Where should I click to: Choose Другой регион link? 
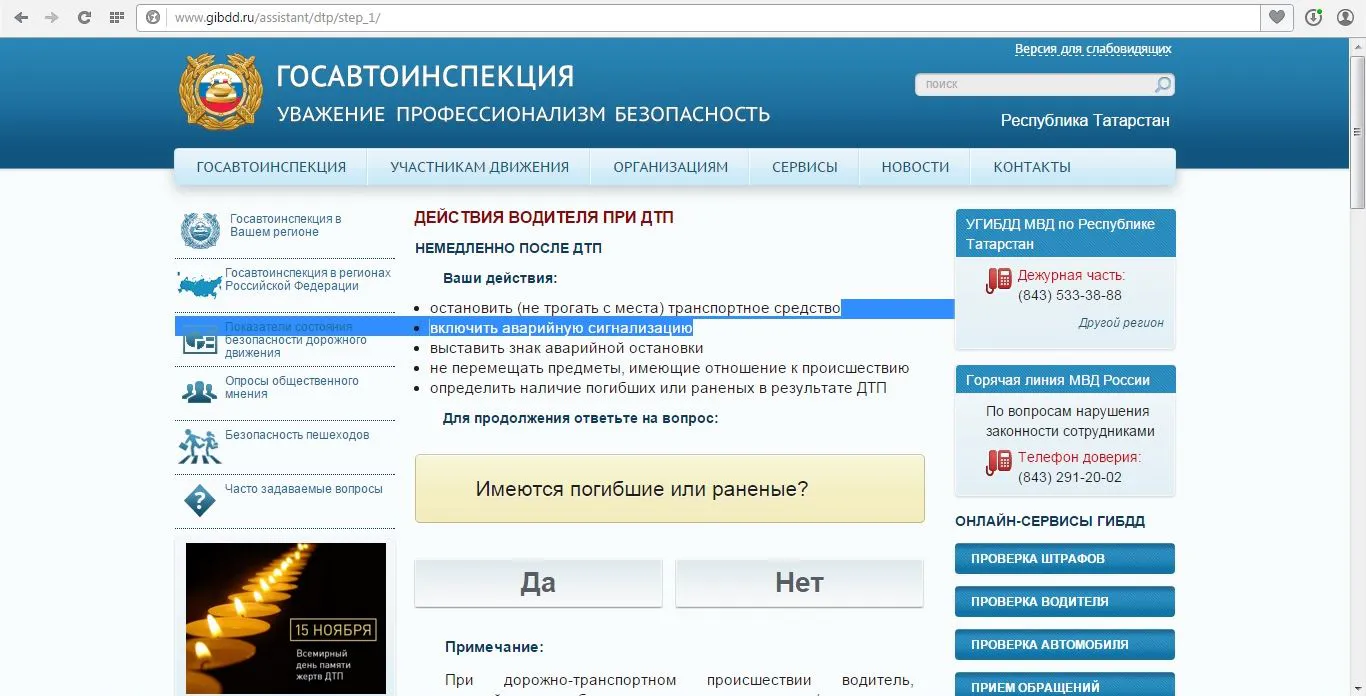pyautogui.click(x=1121, y=323)
